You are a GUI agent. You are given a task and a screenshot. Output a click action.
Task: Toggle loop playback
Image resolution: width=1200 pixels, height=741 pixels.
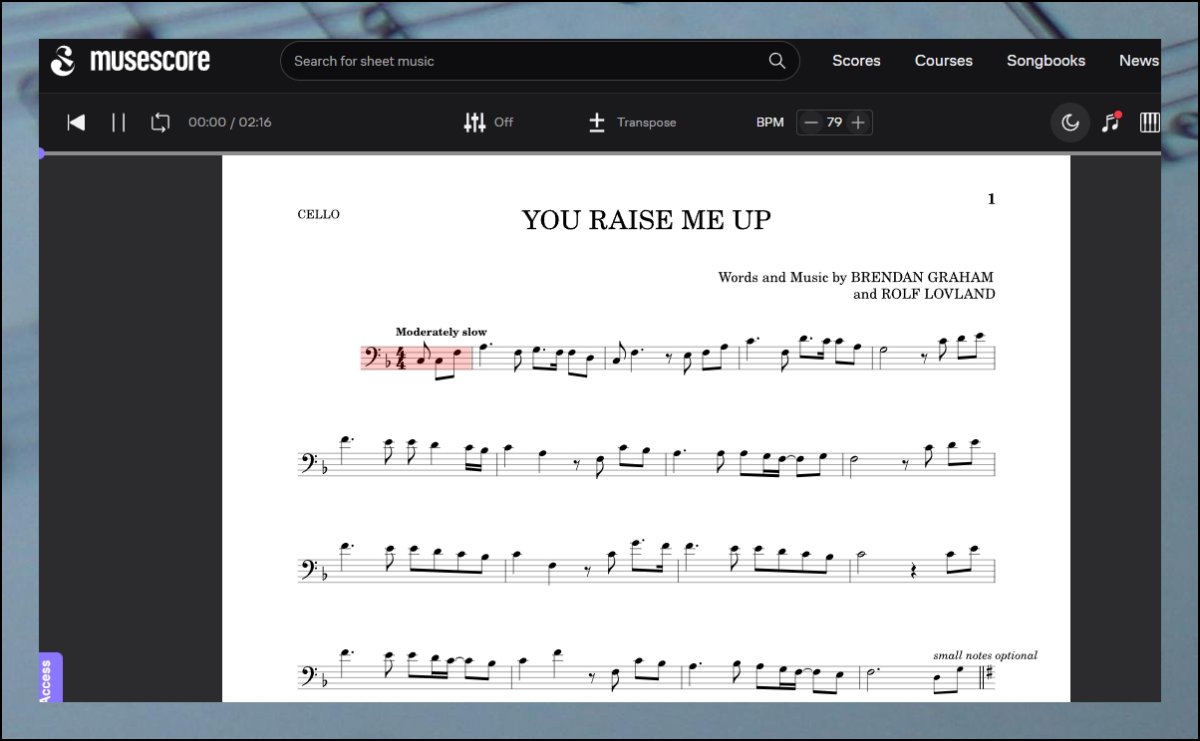160,122
